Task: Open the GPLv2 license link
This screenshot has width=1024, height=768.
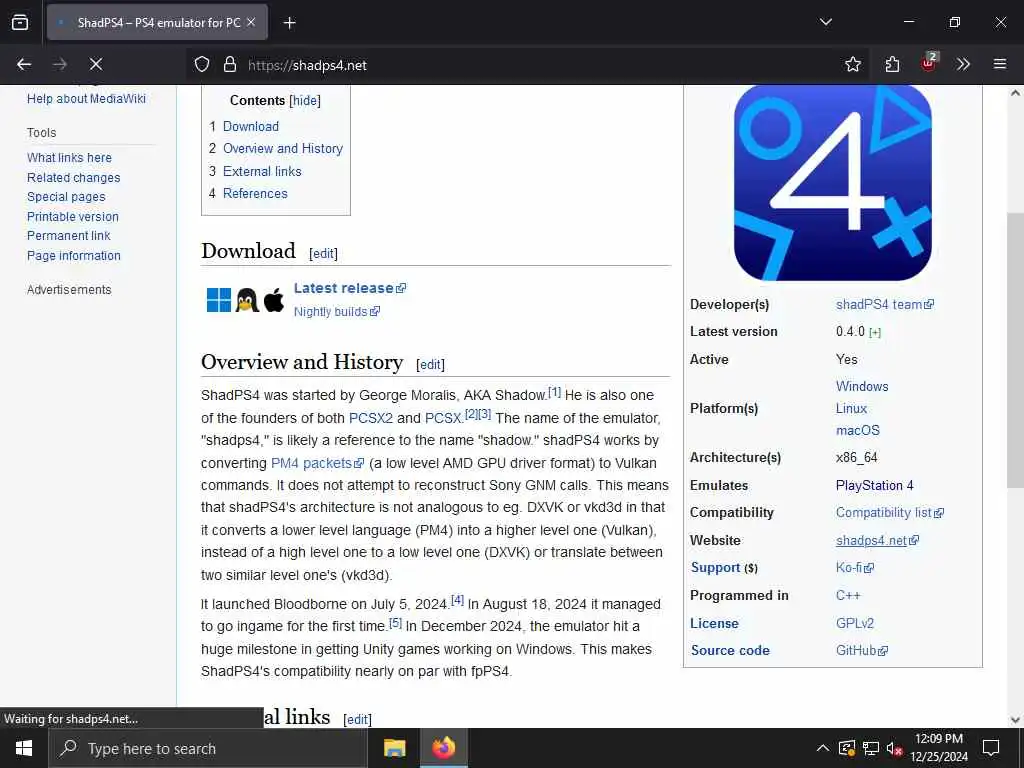Action: pyautogui.click(x=855, y=623)
